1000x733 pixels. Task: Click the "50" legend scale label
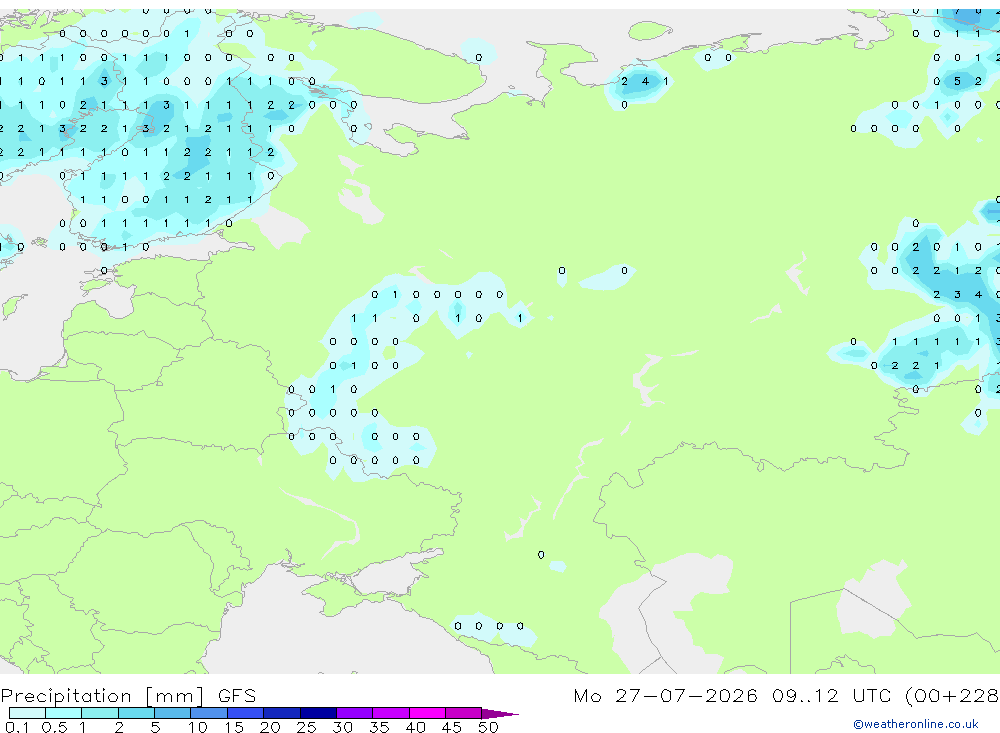488,727
